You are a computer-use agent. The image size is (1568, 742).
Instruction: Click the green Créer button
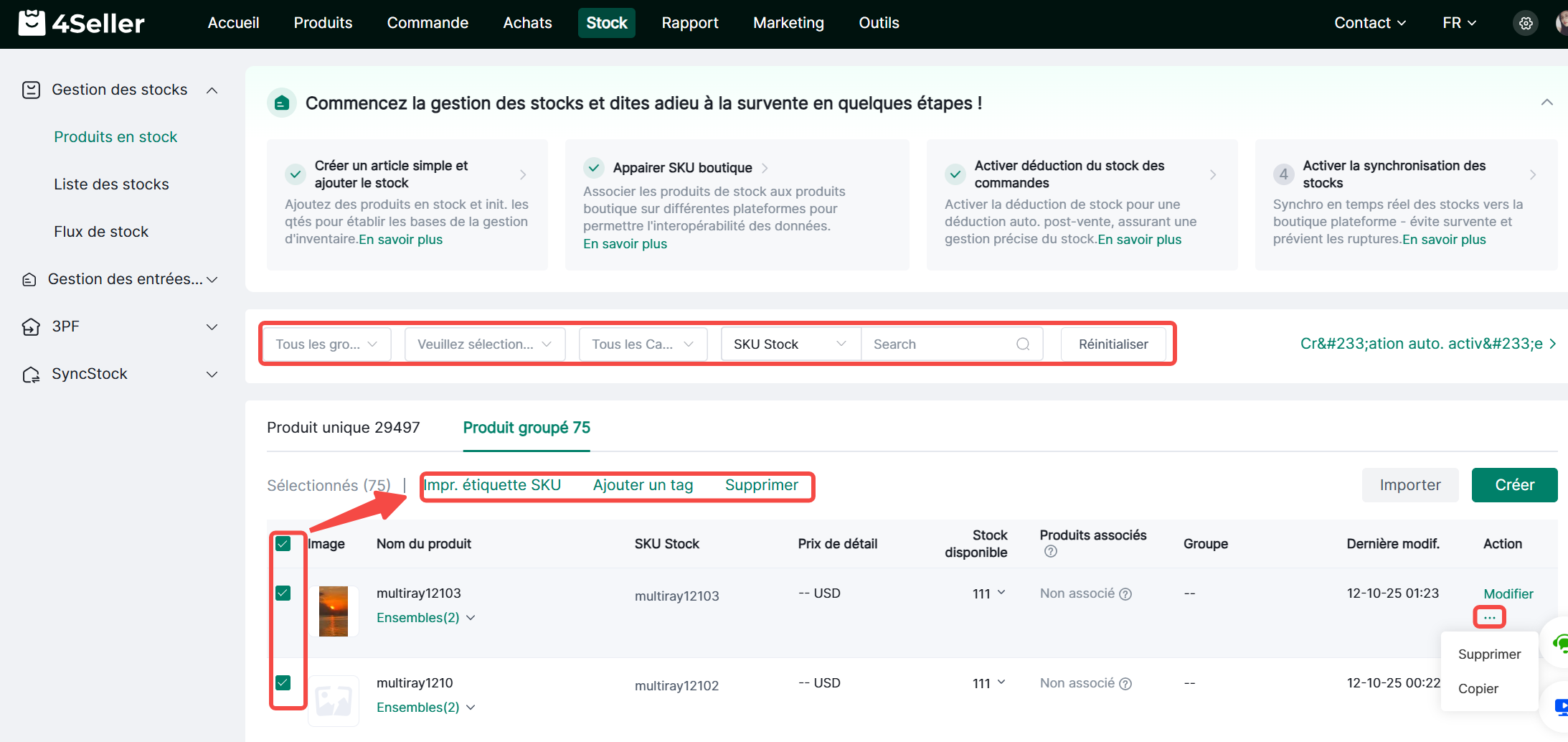[1513, 485]
